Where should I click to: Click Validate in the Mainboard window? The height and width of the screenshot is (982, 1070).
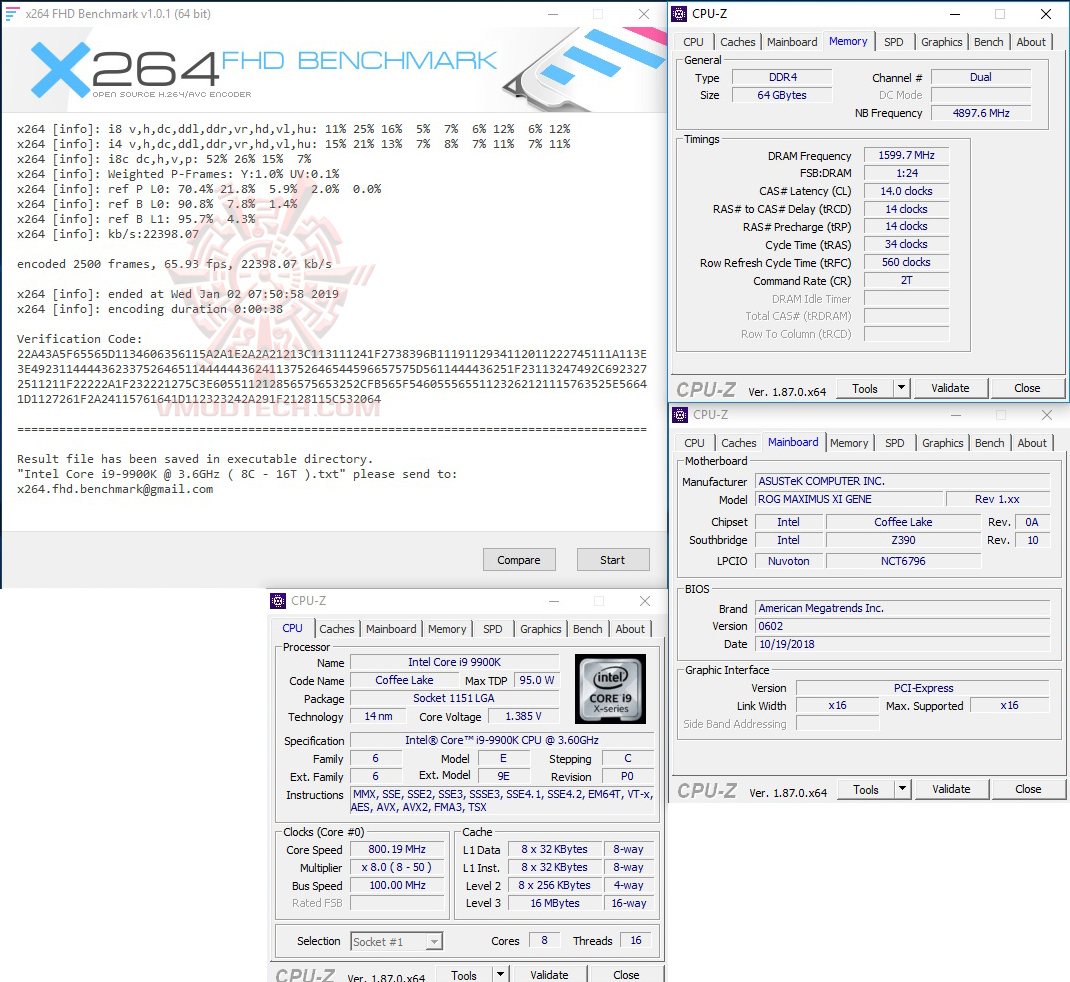(x=951, y=789)
